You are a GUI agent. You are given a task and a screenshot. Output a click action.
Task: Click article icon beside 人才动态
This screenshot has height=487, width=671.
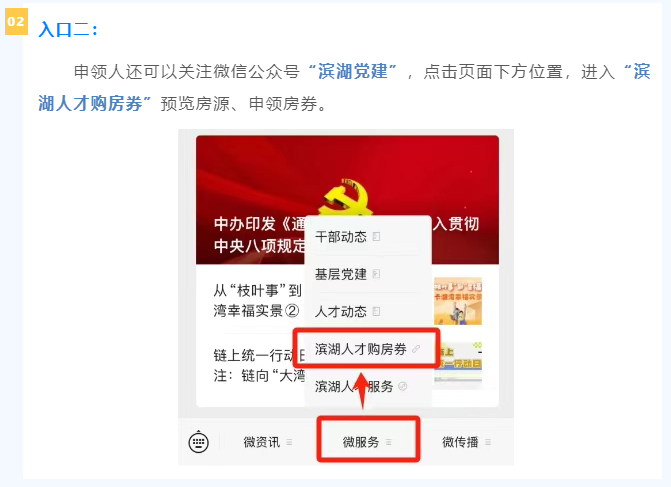[x=376, y=312]
